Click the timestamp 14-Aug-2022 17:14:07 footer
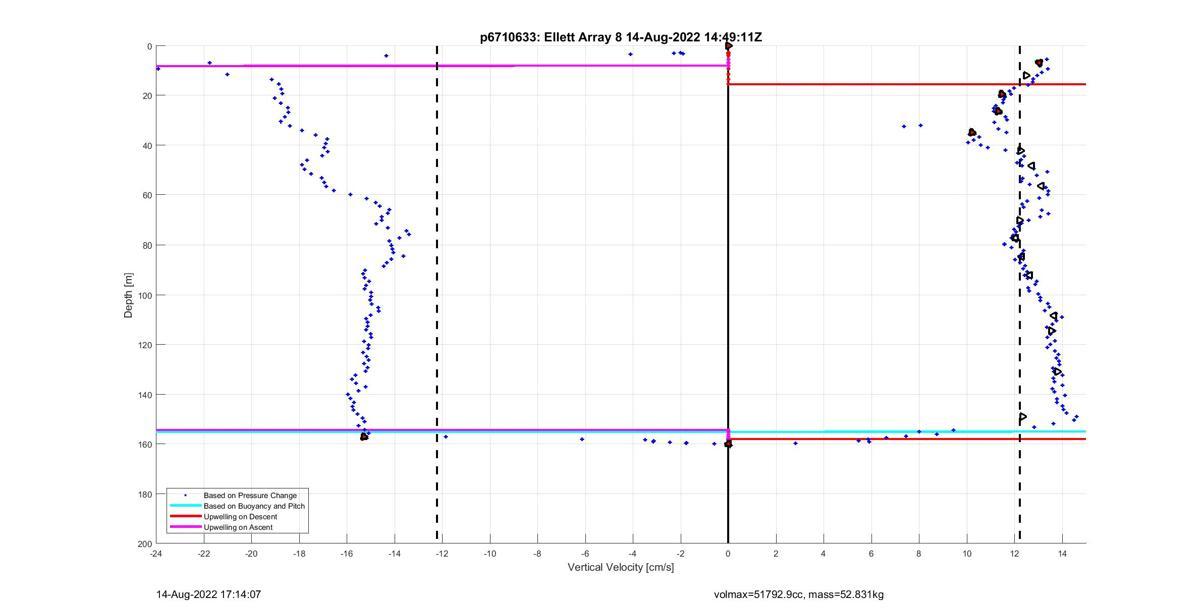This screenshot has height=611, width=1200. pyautogui.click(x=208, y=594)
